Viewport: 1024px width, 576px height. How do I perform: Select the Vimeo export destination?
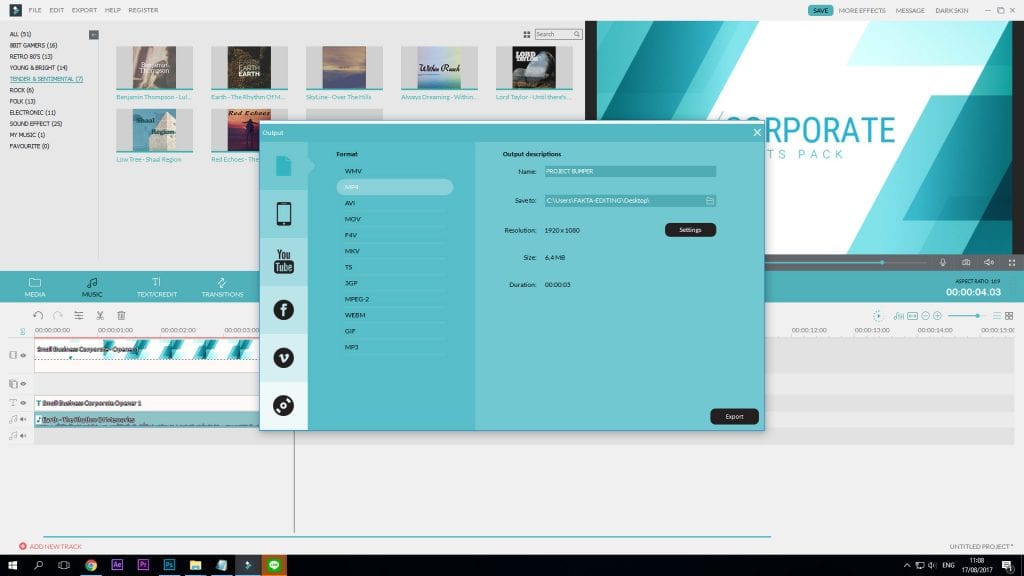284,357
